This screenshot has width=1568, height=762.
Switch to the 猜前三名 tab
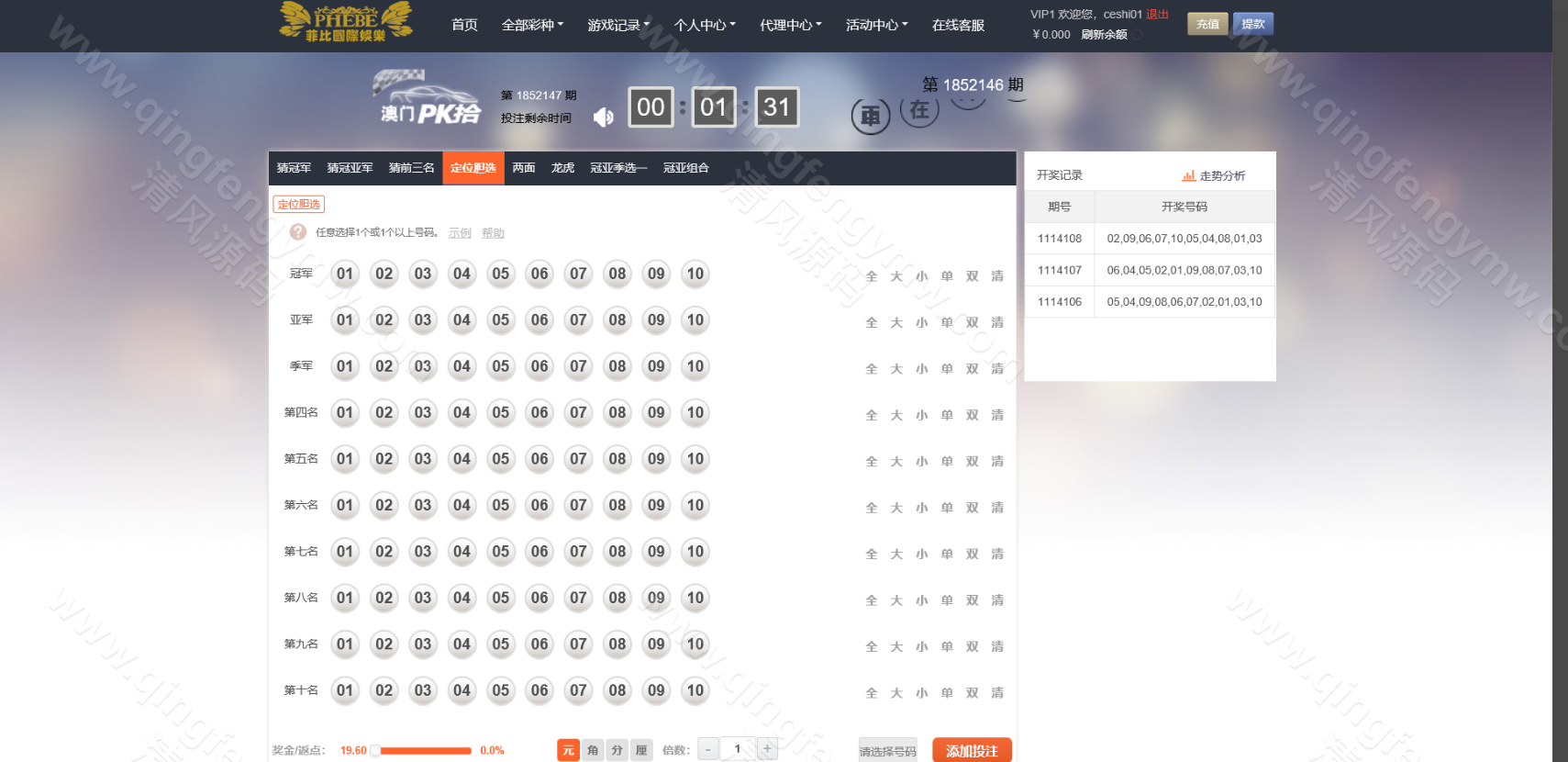coord(411,168)
